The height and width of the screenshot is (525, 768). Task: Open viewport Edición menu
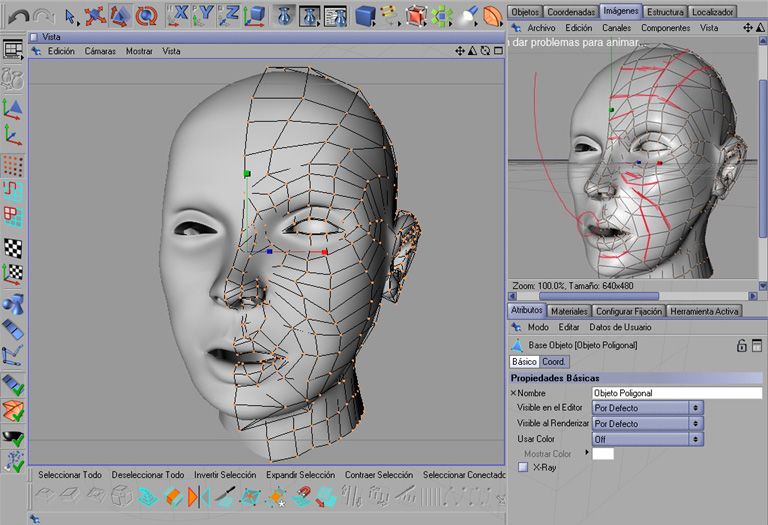(61, 51)
